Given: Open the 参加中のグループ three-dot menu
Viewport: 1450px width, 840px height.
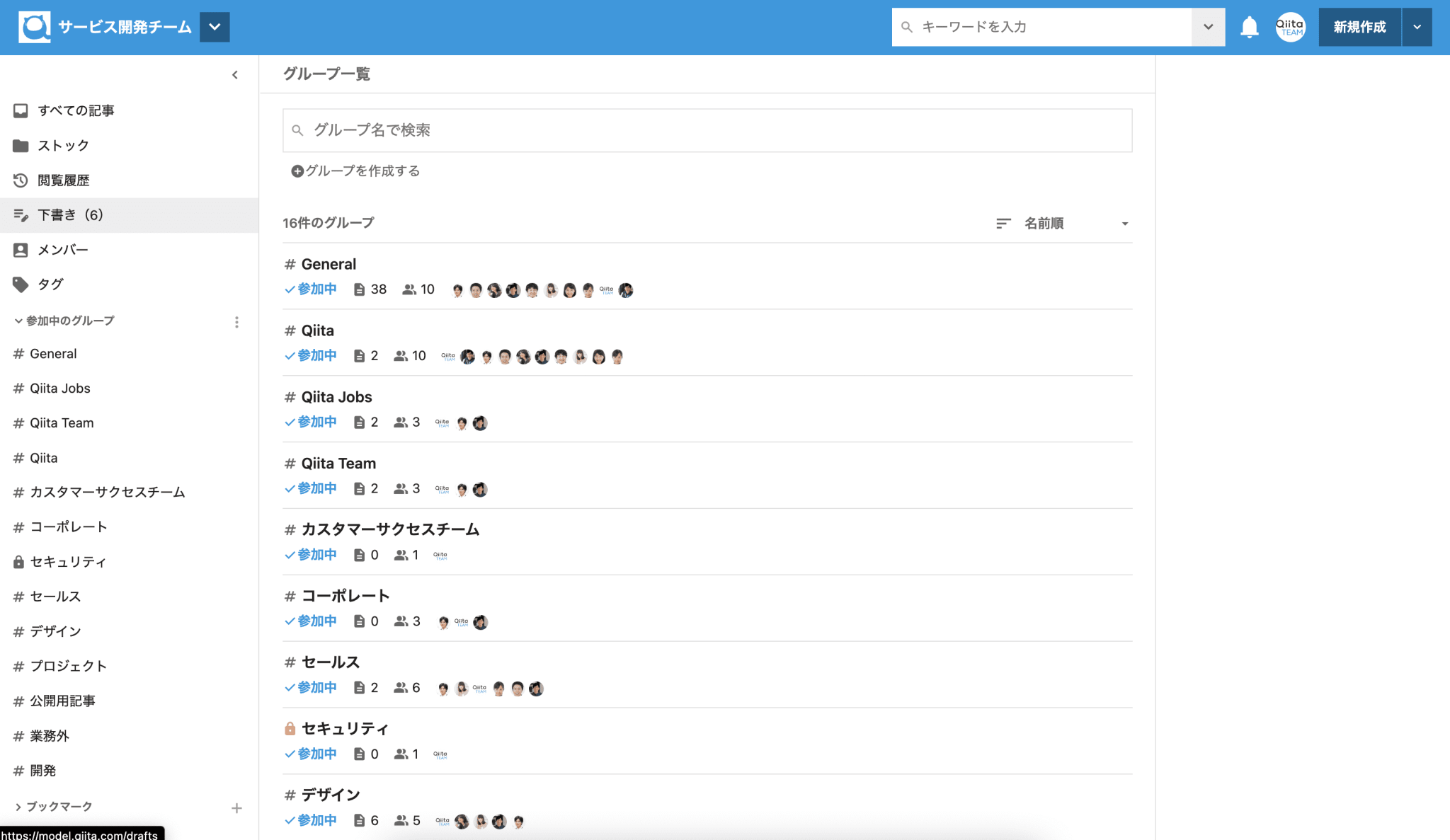Looking at the screenshot, I should (x=236, y=322).
